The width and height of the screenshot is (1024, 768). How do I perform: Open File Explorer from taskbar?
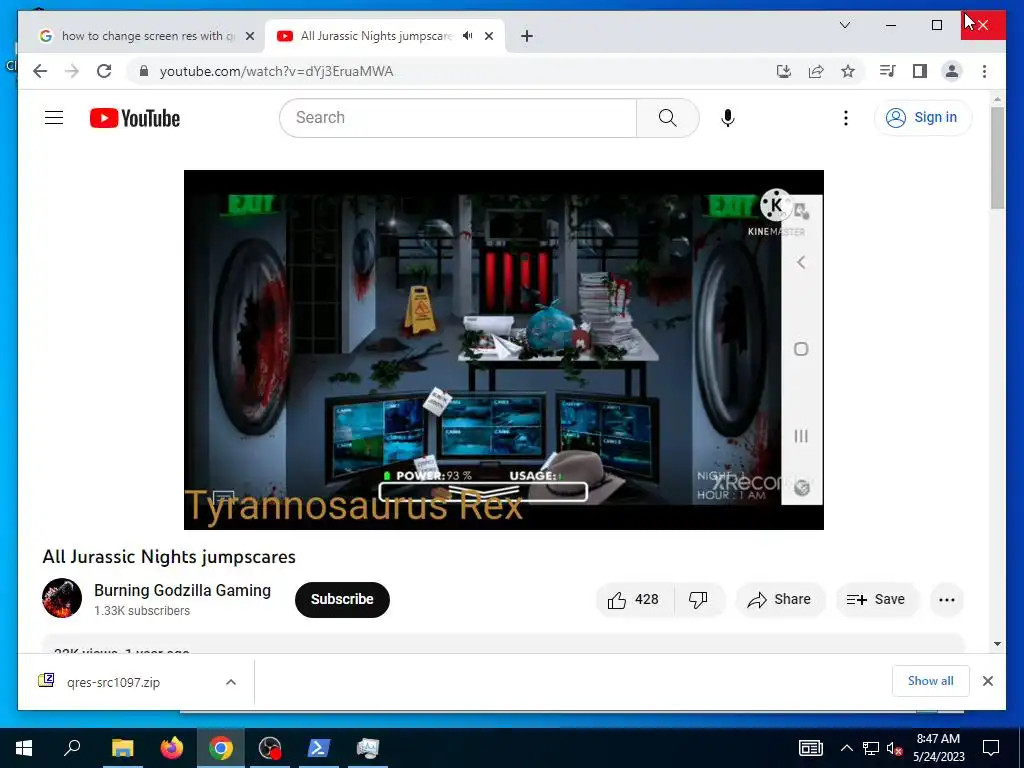[x=122, y=748]
